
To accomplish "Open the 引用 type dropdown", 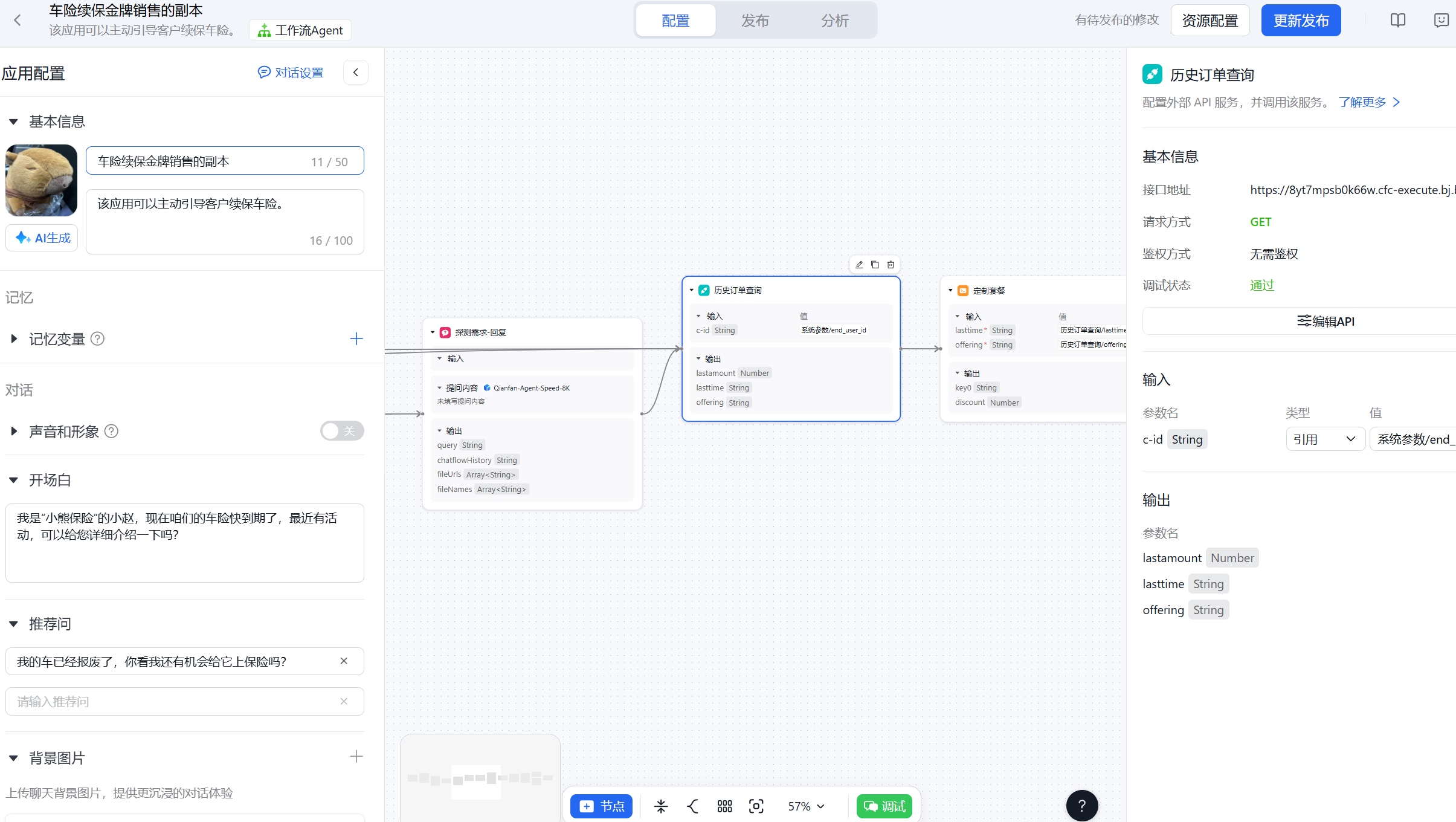I will pos(1324,439).
